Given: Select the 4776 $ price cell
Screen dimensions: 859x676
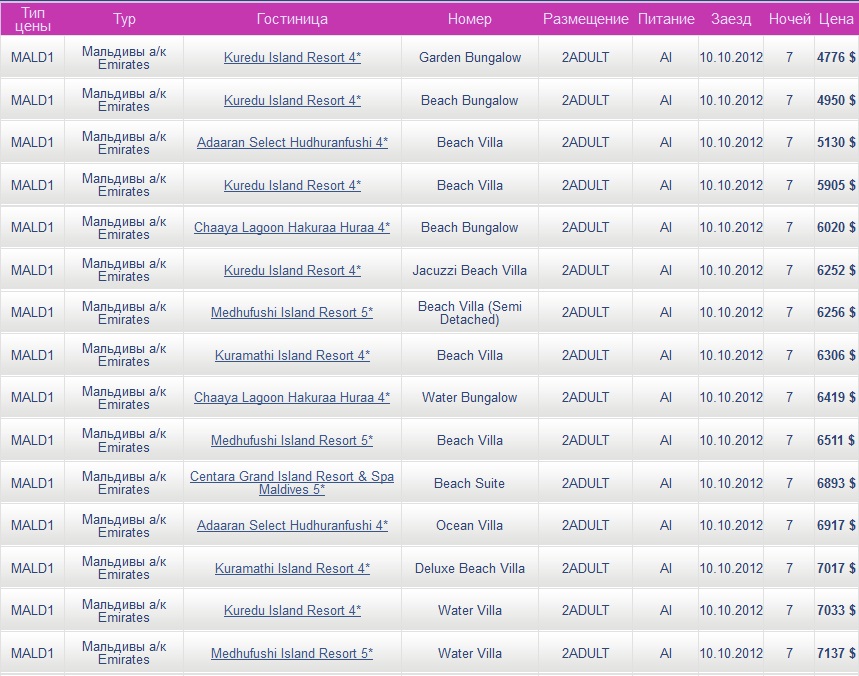Looking at the screenshot, I should [836, 58].
